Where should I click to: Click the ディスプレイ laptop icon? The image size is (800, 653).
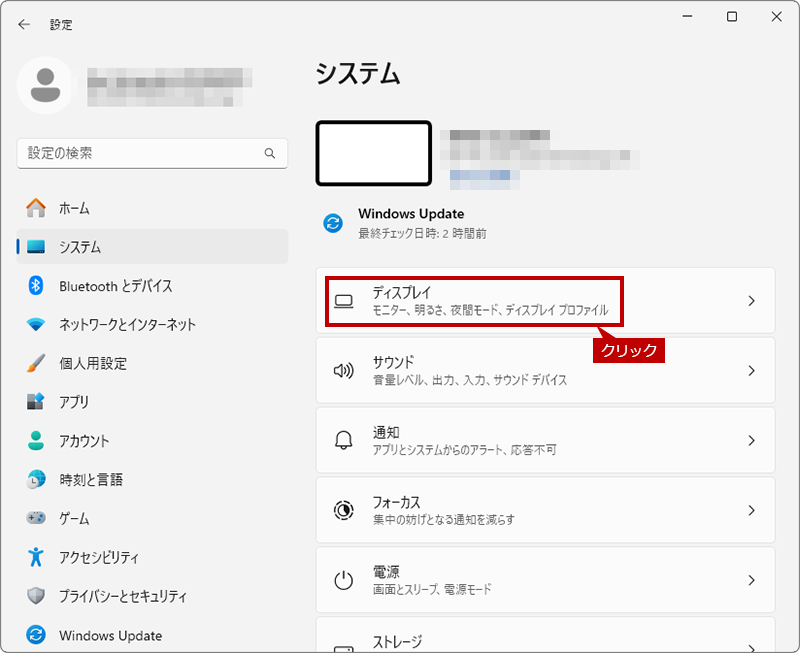coord(344,301)
